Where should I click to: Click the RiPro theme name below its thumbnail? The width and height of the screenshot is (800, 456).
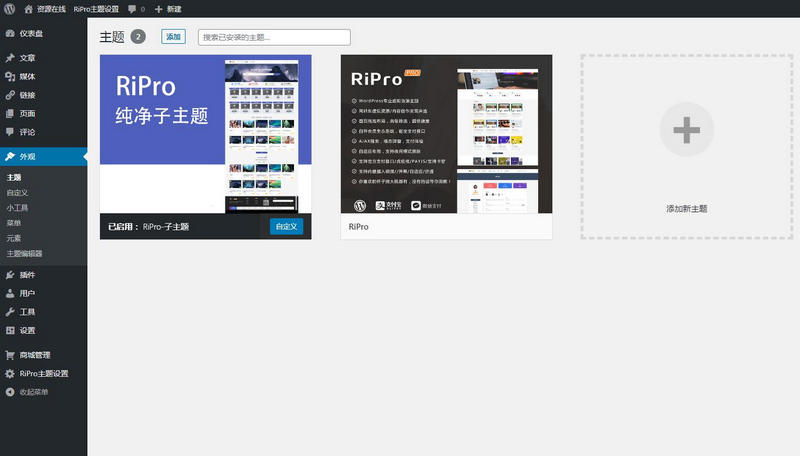(358, 226)
